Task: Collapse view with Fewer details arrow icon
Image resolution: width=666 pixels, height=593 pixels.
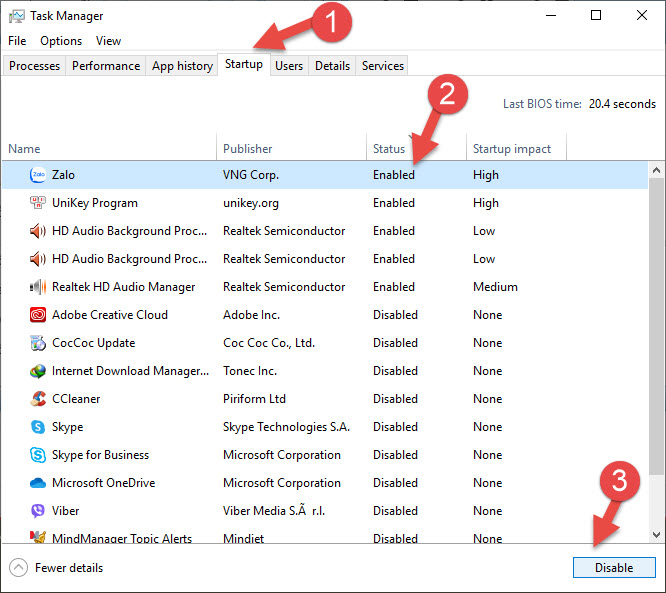Action: point(18,568)
